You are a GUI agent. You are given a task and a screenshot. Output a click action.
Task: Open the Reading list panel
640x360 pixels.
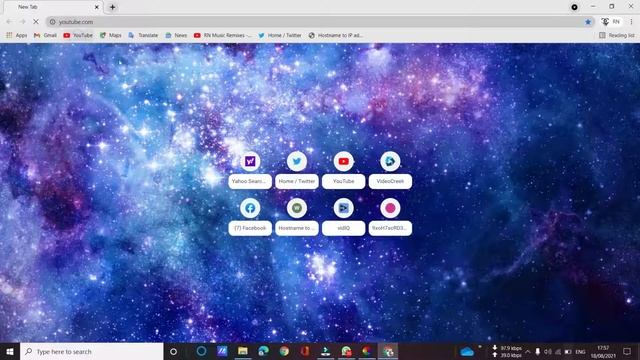point(617,36)
